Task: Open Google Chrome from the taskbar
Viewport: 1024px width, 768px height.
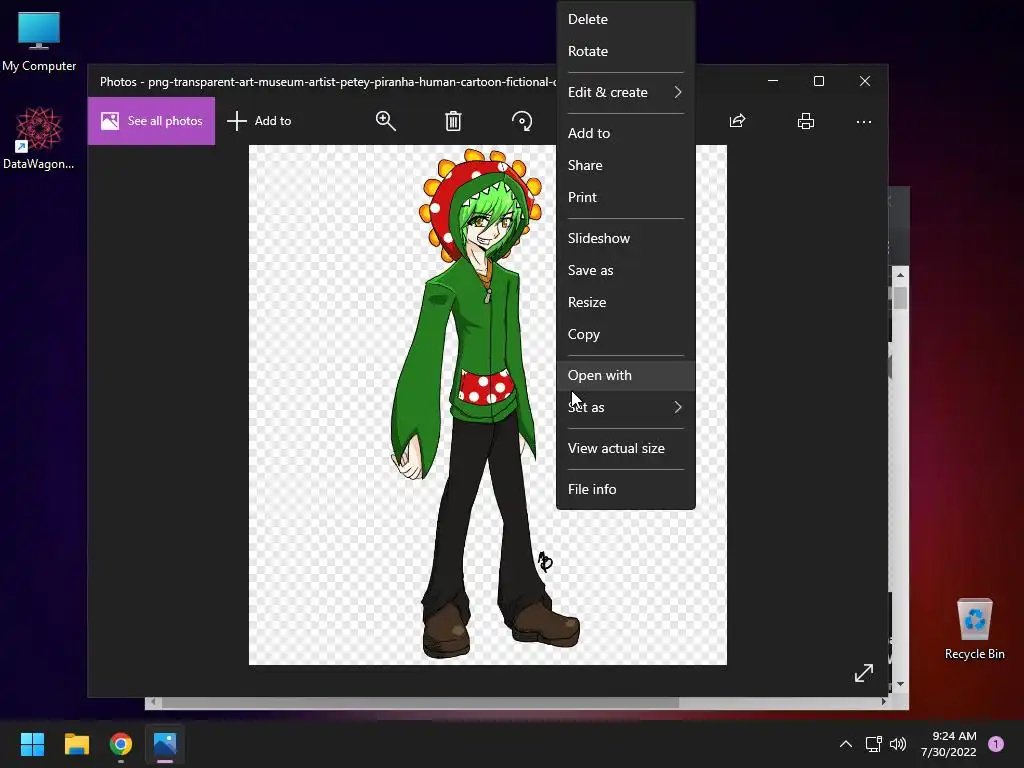Action: tap(121, 744)
